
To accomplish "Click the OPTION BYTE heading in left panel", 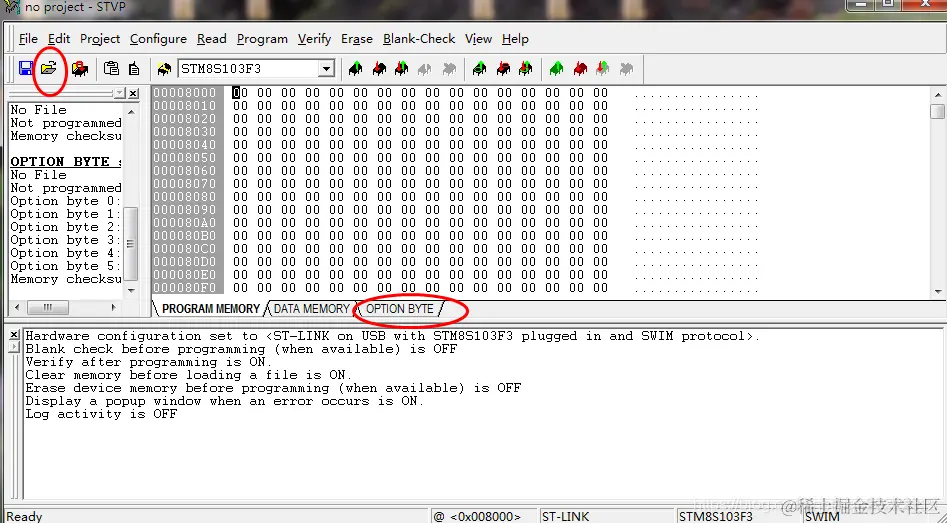I will tap(66, 162).
